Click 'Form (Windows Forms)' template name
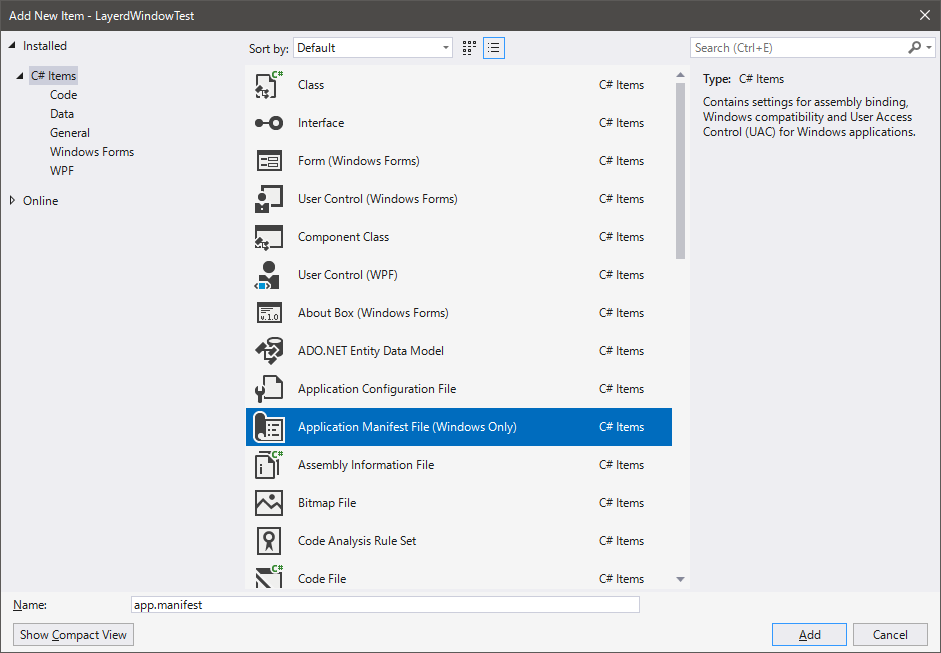The width and height of the screenshot is (941, 653). coord(359,161)
